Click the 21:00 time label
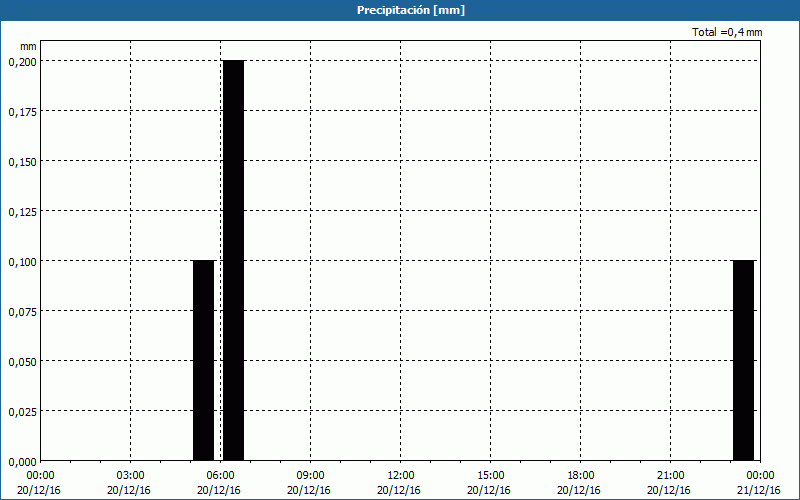Viewport: 800px width, 500px height. (670, 476)
